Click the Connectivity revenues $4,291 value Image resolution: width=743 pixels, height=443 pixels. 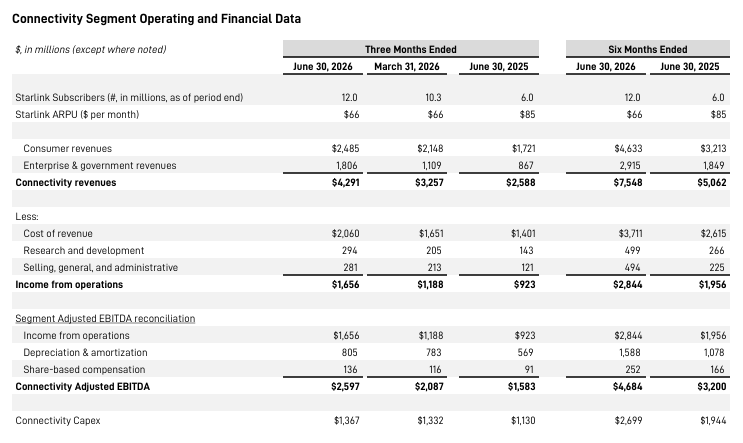[x=345, y=183]
